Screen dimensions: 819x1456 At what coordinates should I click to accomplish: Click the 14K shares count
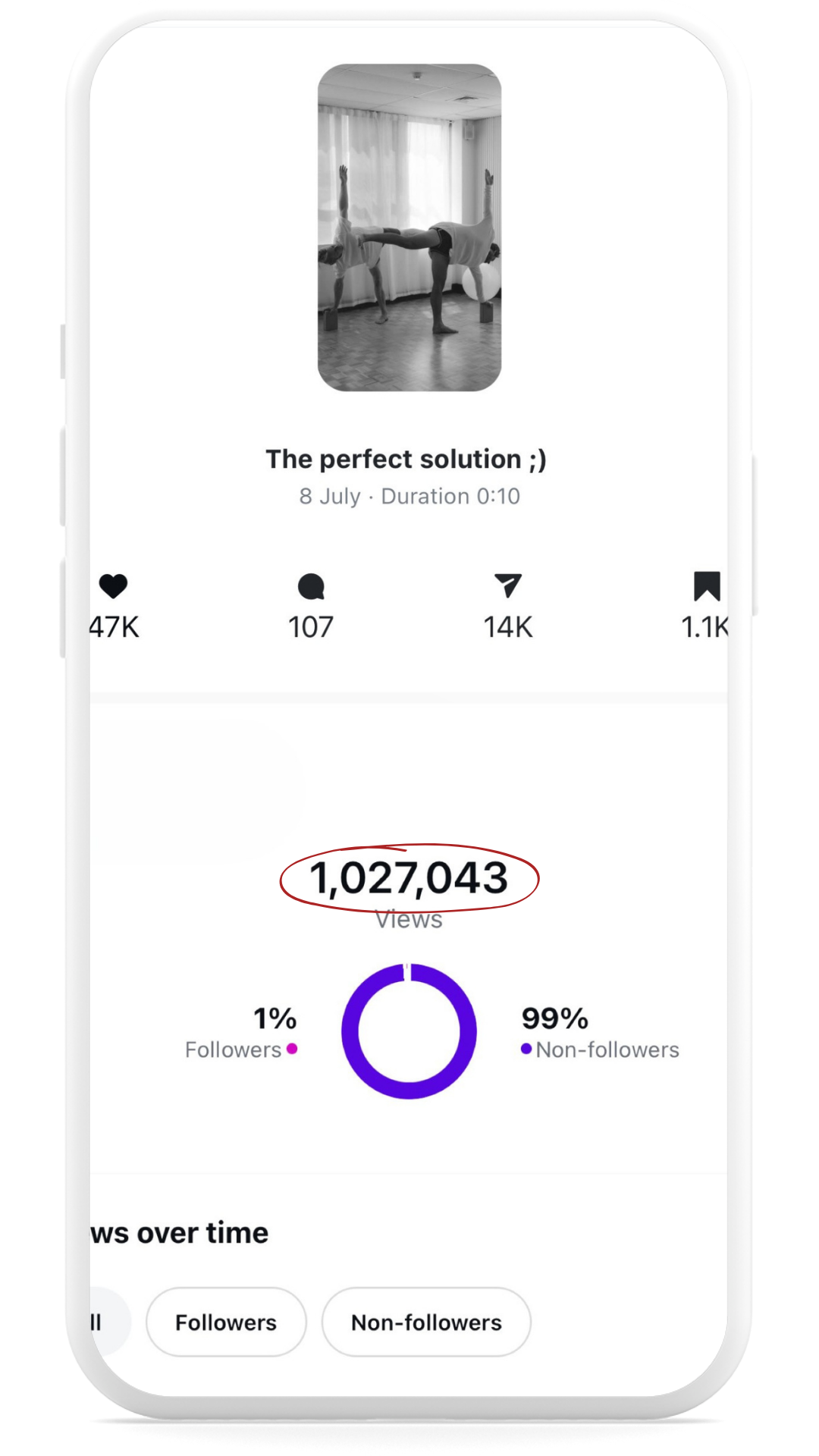(508, 627)
